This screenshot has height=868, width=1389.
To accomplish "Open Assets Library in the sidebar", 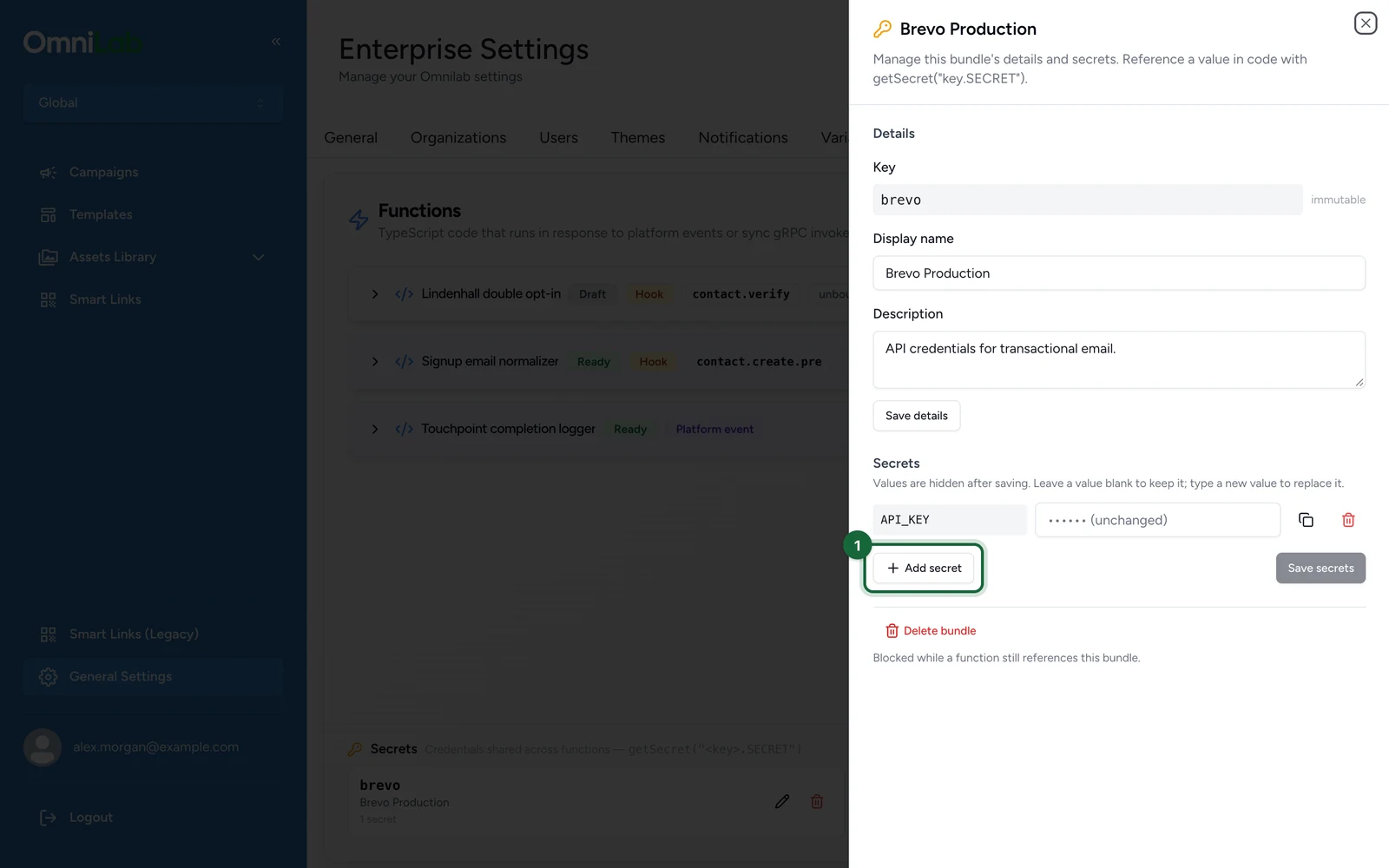I will tap(113, 257).
